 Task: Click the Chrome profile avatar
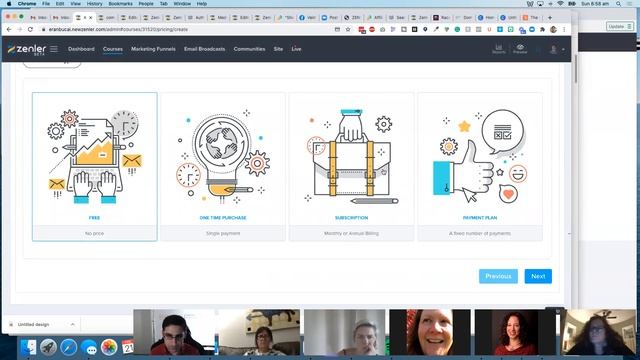pyautogui.click(x=553, y=29)
